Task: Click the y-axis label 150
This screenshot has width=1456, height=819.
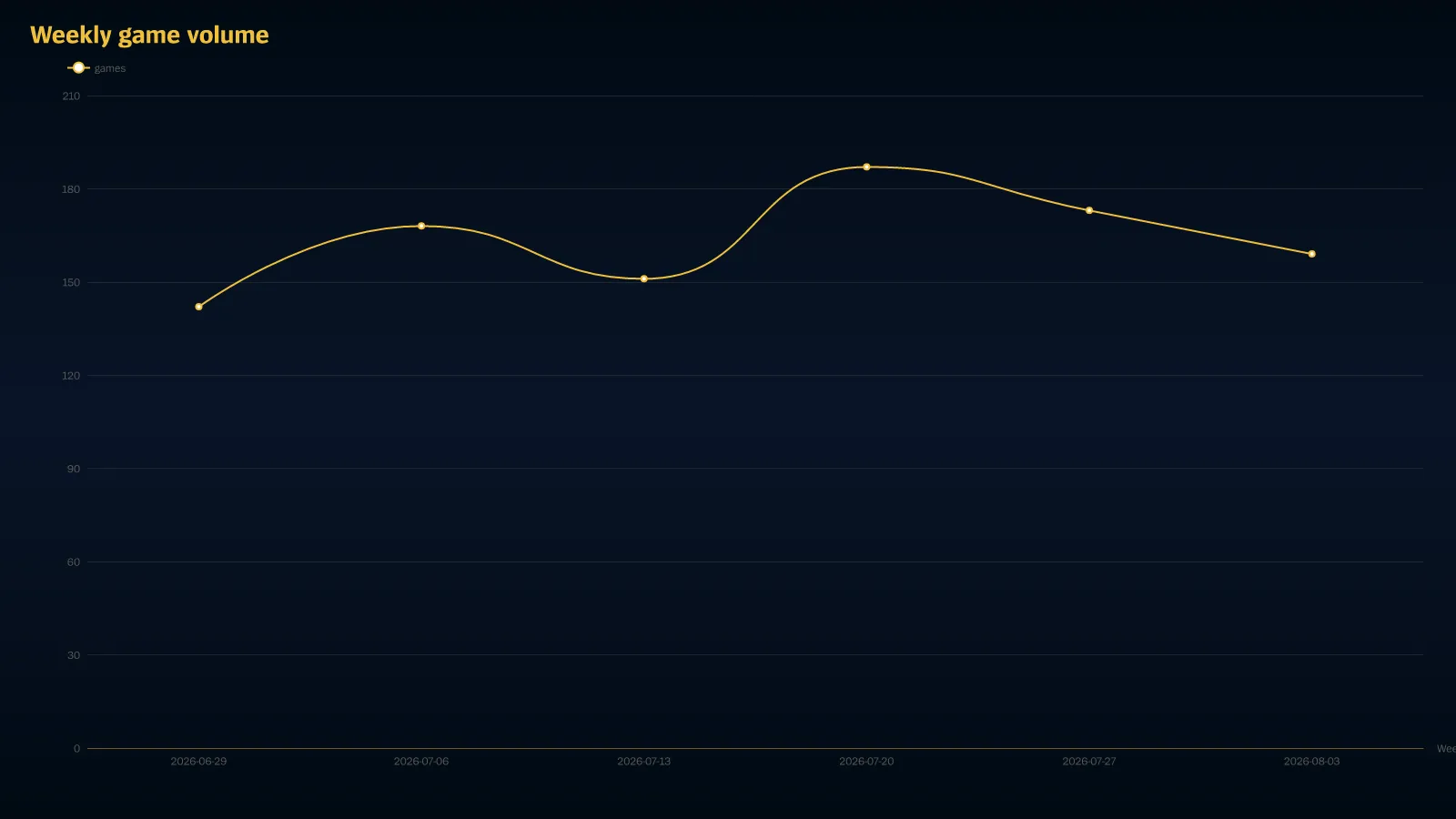Action: click(71, 283)
